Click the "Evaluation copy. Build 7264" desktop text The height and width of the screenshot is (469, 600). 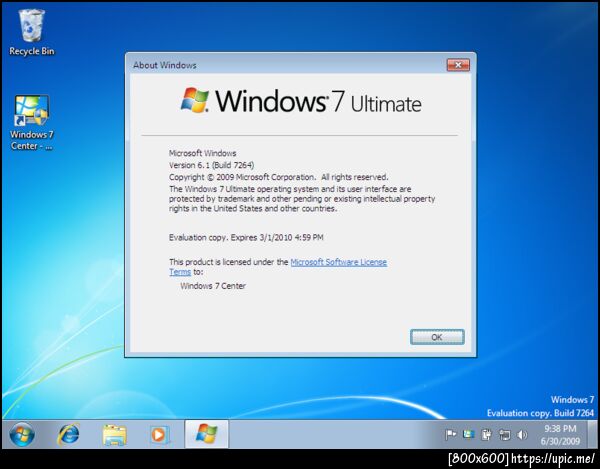pos(540,413)
